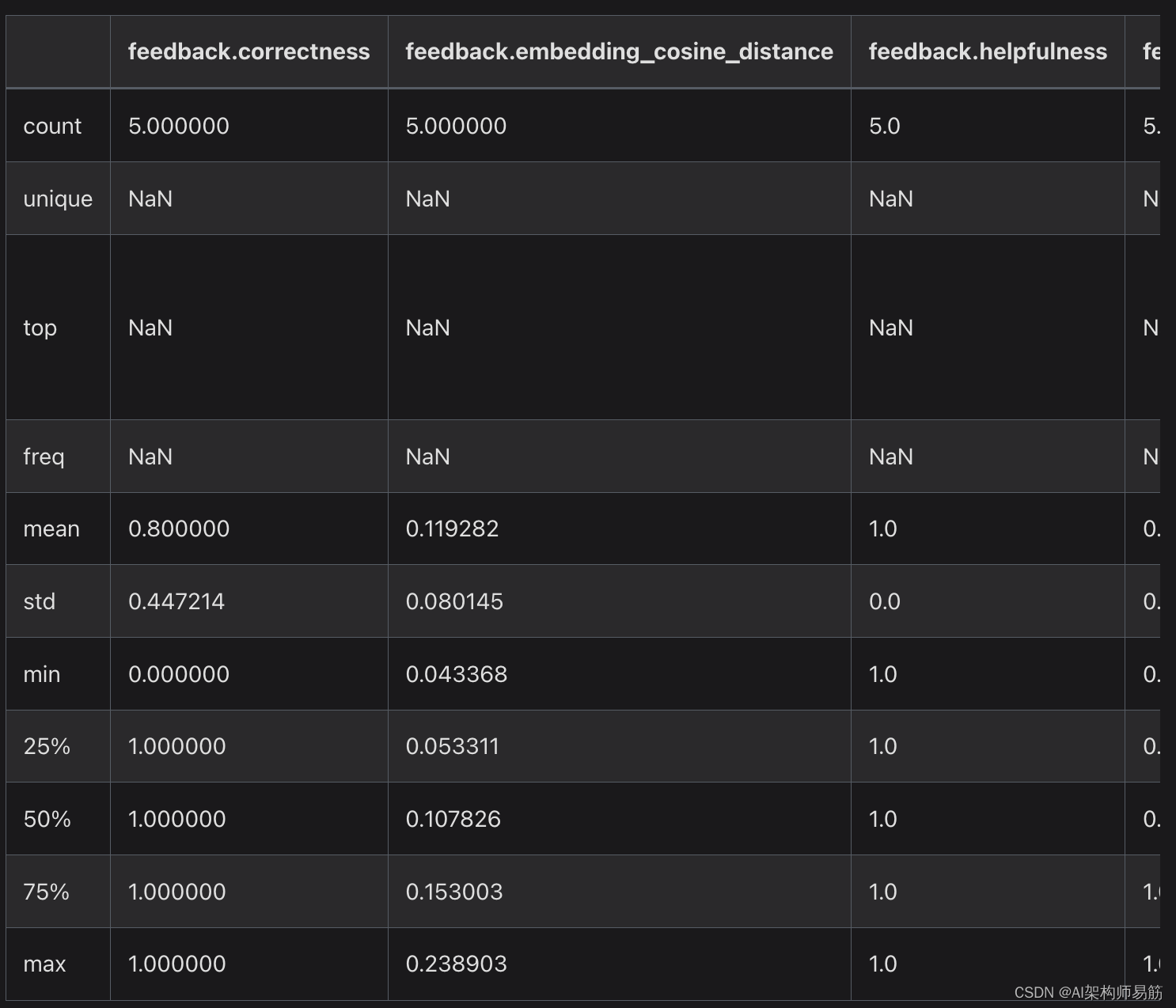This screenshot has height=1008, width=1176.
Task: Click the count row label
Action: (x=52, y=125)
